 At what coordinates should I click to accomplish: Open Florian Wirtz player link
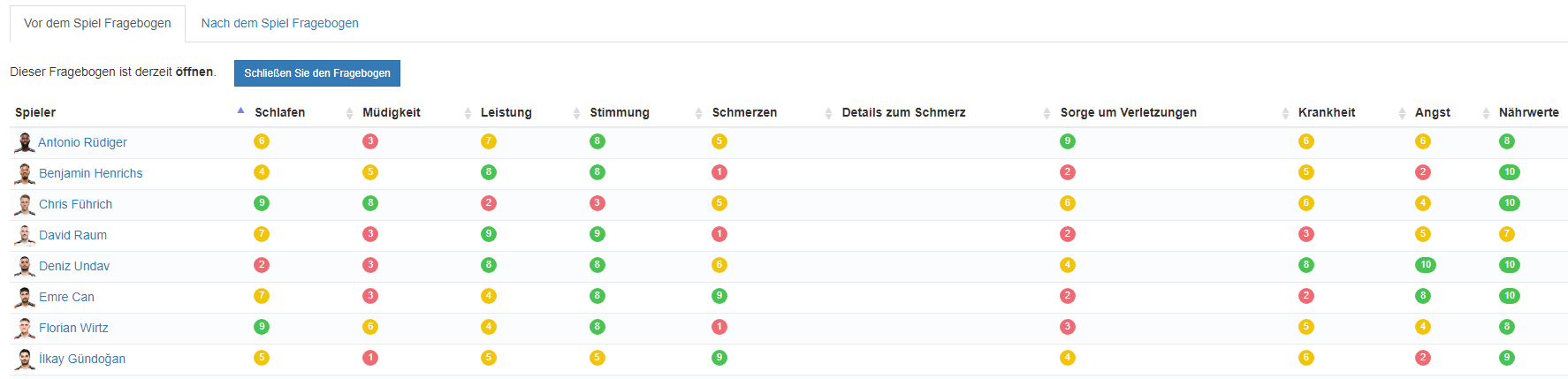(x=73, y=328)
